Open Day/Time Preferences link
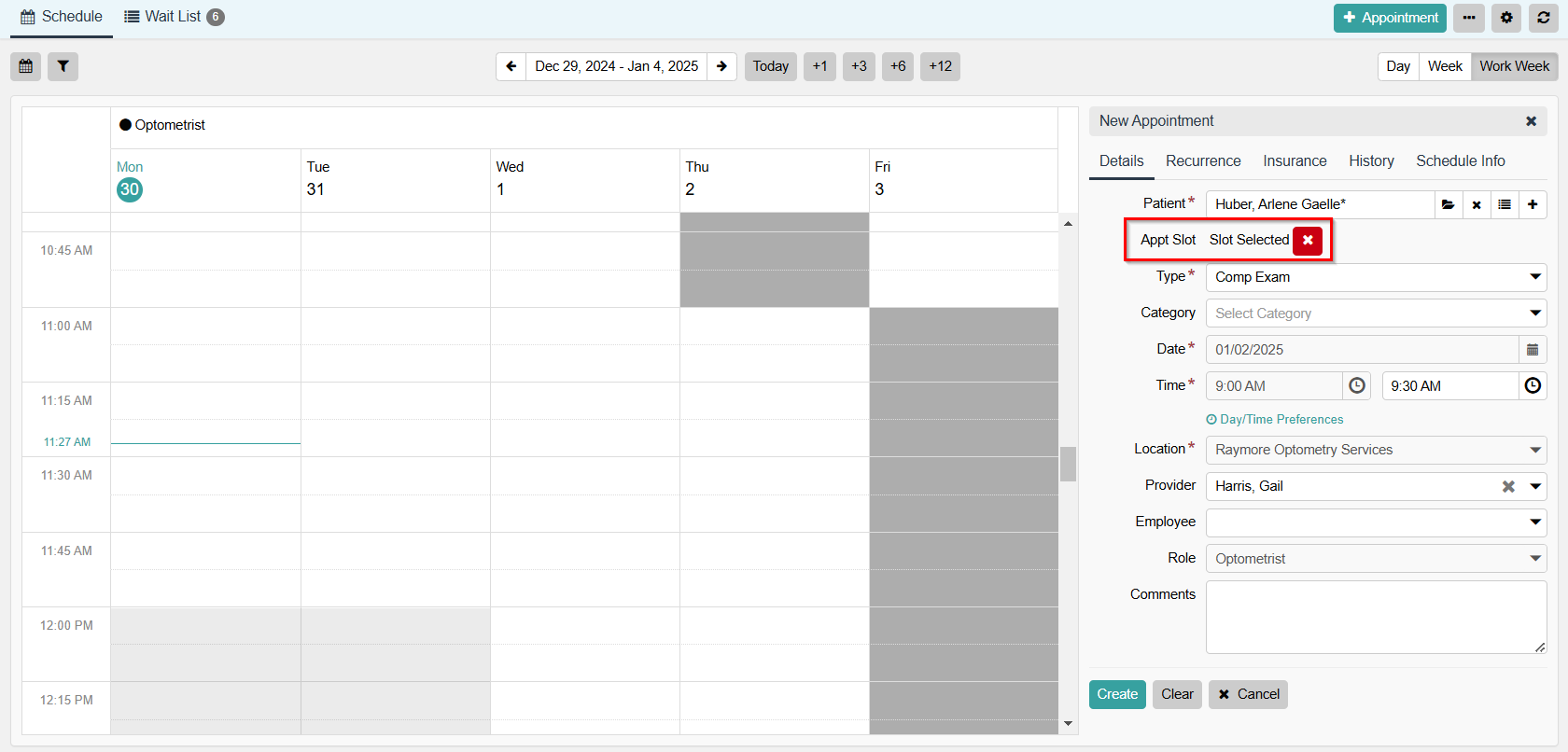The image size is (1568, 752). (1281, 420)
